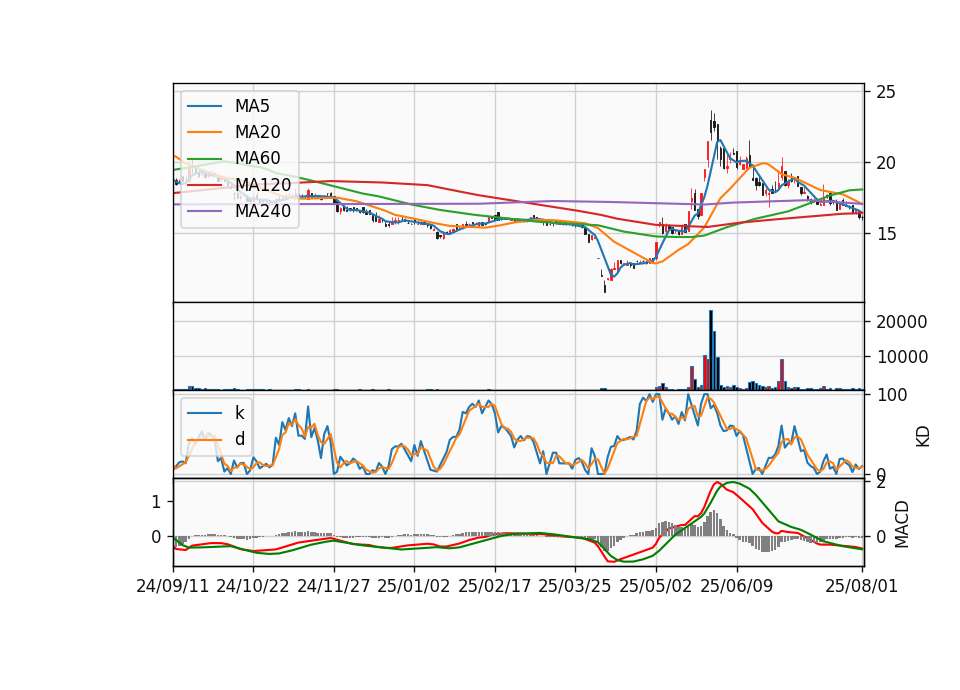Click the 25/03/25 date label
The width and height of the screenshot is (960, 690).
[575, 586]
